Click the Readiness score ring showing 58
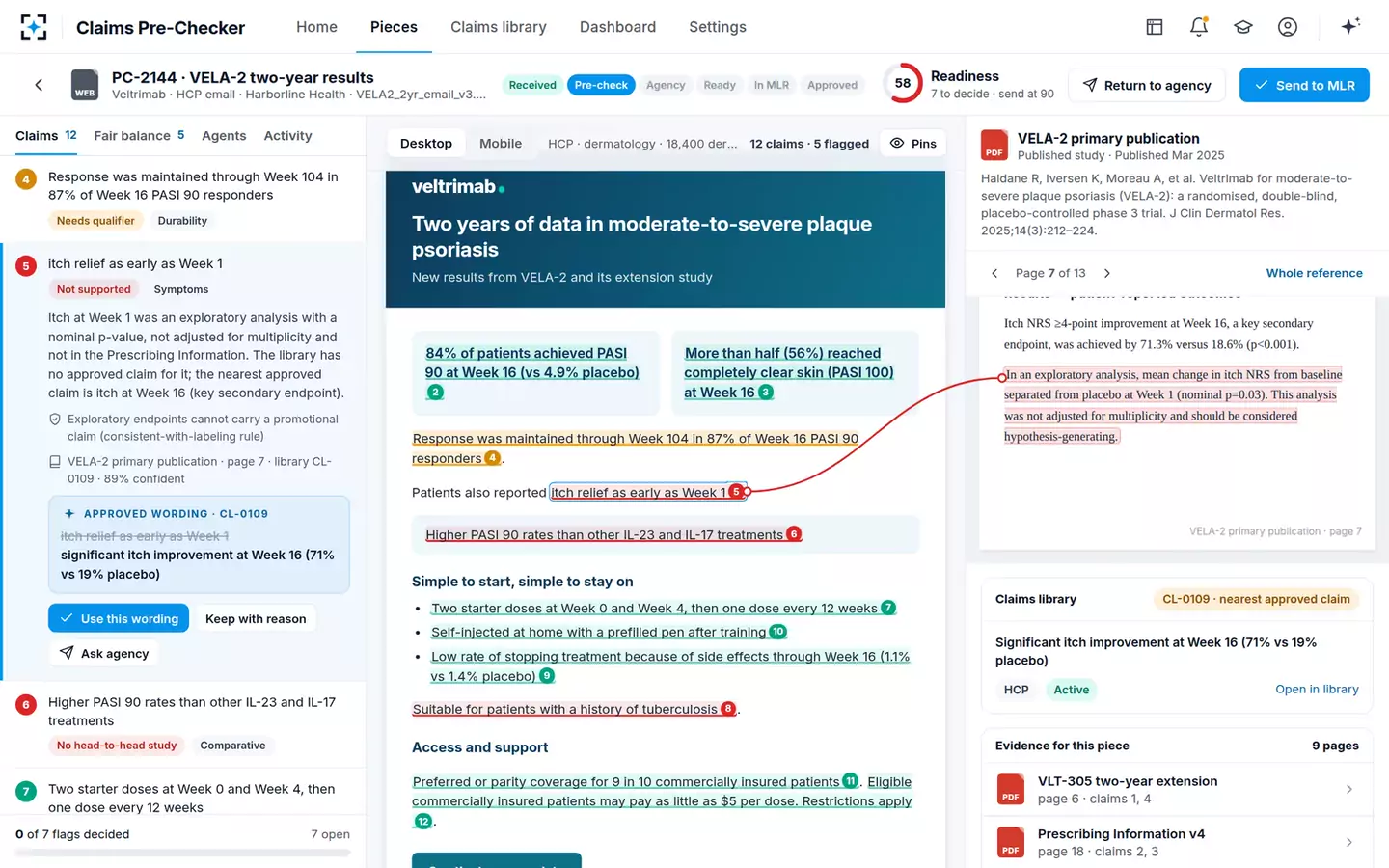Screen dimensions: 1389x868 click(902, 84)
